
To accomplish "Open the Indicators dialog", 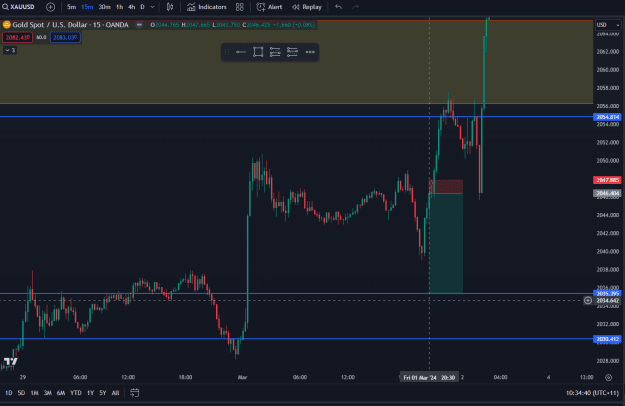I will (x=207, y=7).
